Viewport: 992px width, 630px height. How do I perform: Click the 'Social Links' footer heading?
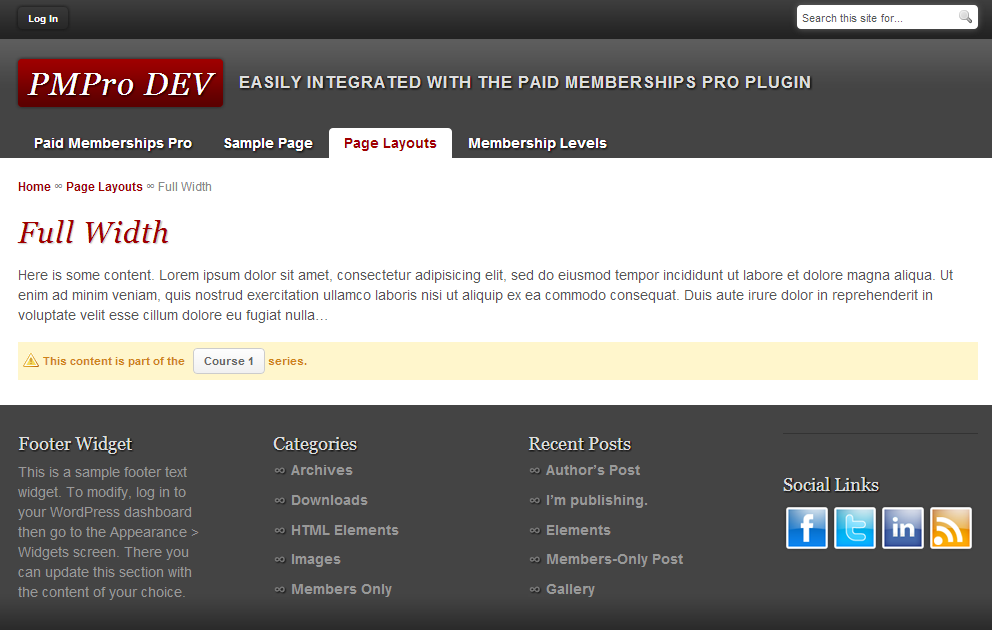coord(831,485)
